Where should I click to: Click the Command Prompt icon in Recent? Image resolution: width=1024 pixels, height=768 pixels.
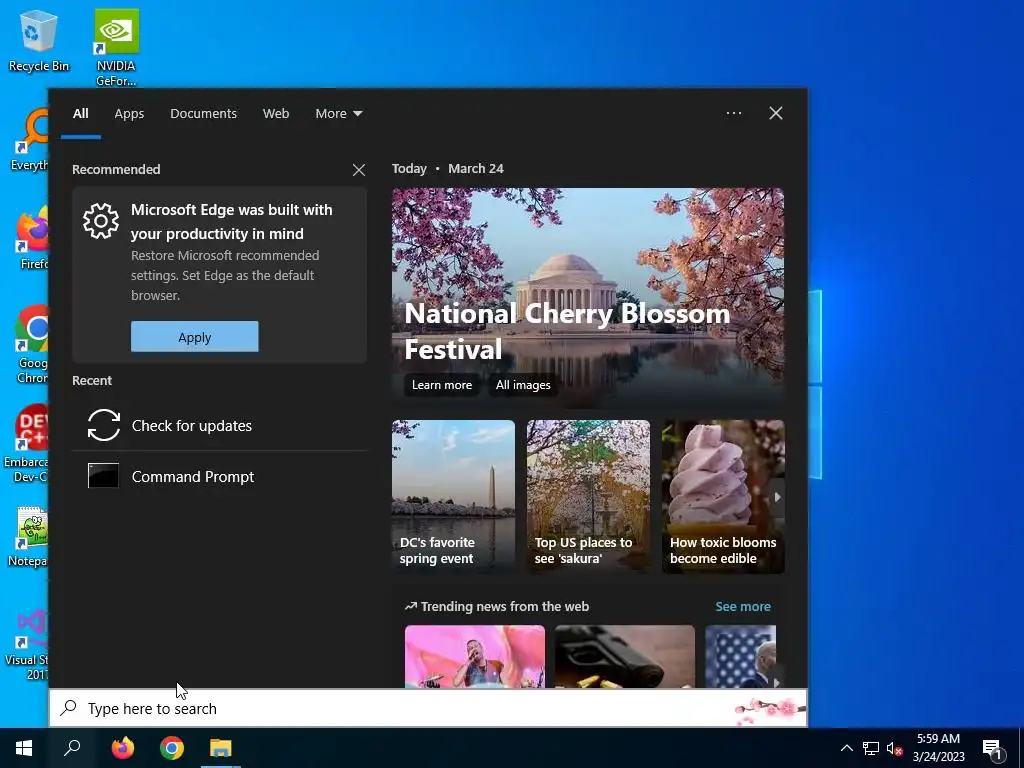[104, 475]
